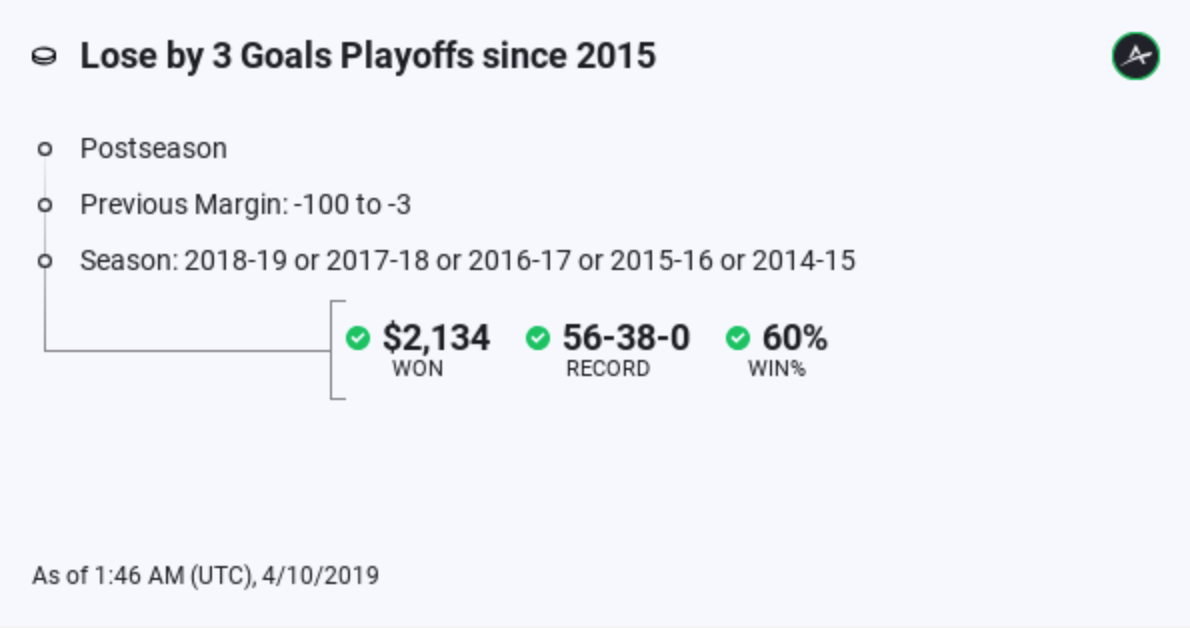This screenshot has width=1190, height=628.
Task: Open the Action Network logo badge
Action: [1135, 55]
